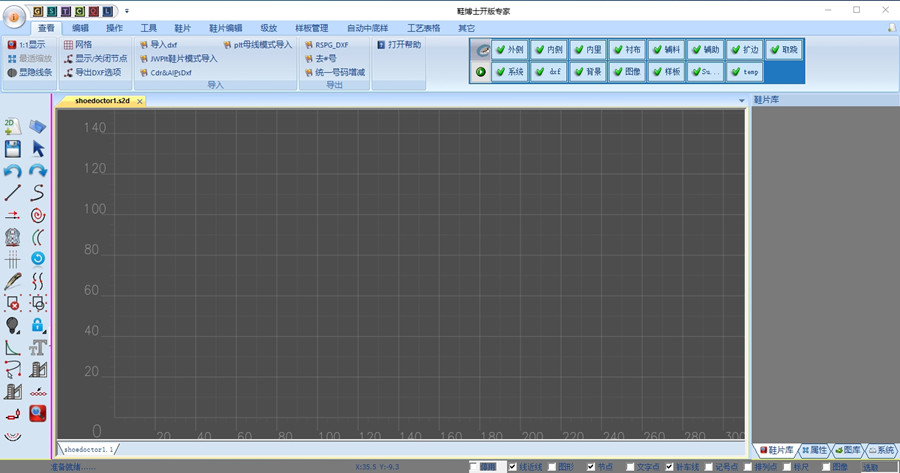The image size is (900, 473).
Task: Click the red arrow move tool icon
Action: [13, 215]
